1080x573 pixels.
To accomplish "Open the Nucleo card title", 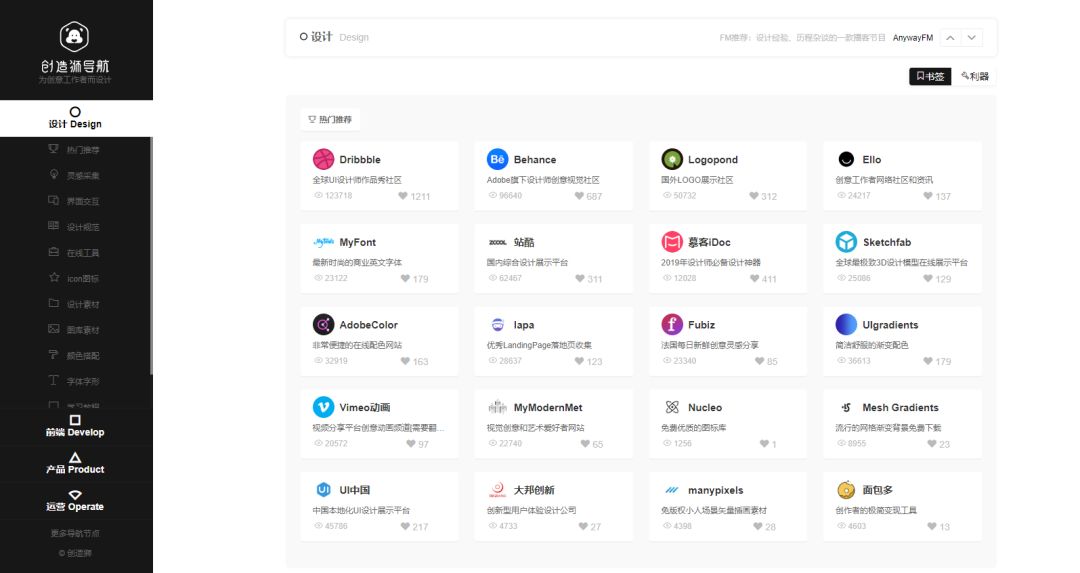I will [x=705, y=408].
